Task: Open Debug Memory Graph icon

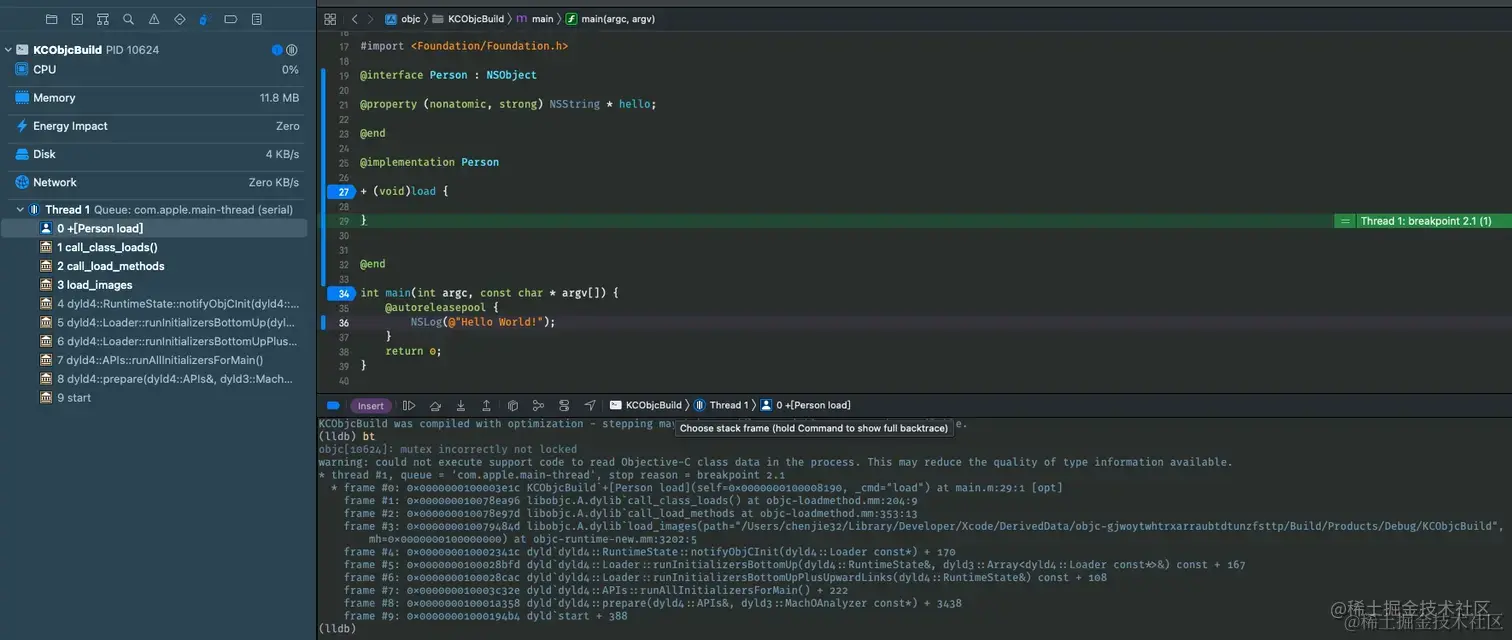Action: [538, 405]
